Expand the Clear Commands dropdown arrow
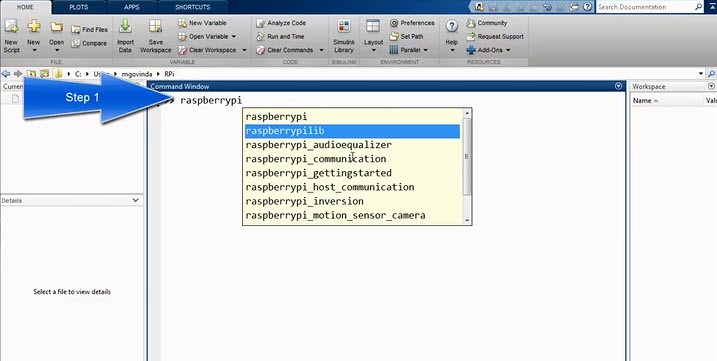 [x=321, y=50]
